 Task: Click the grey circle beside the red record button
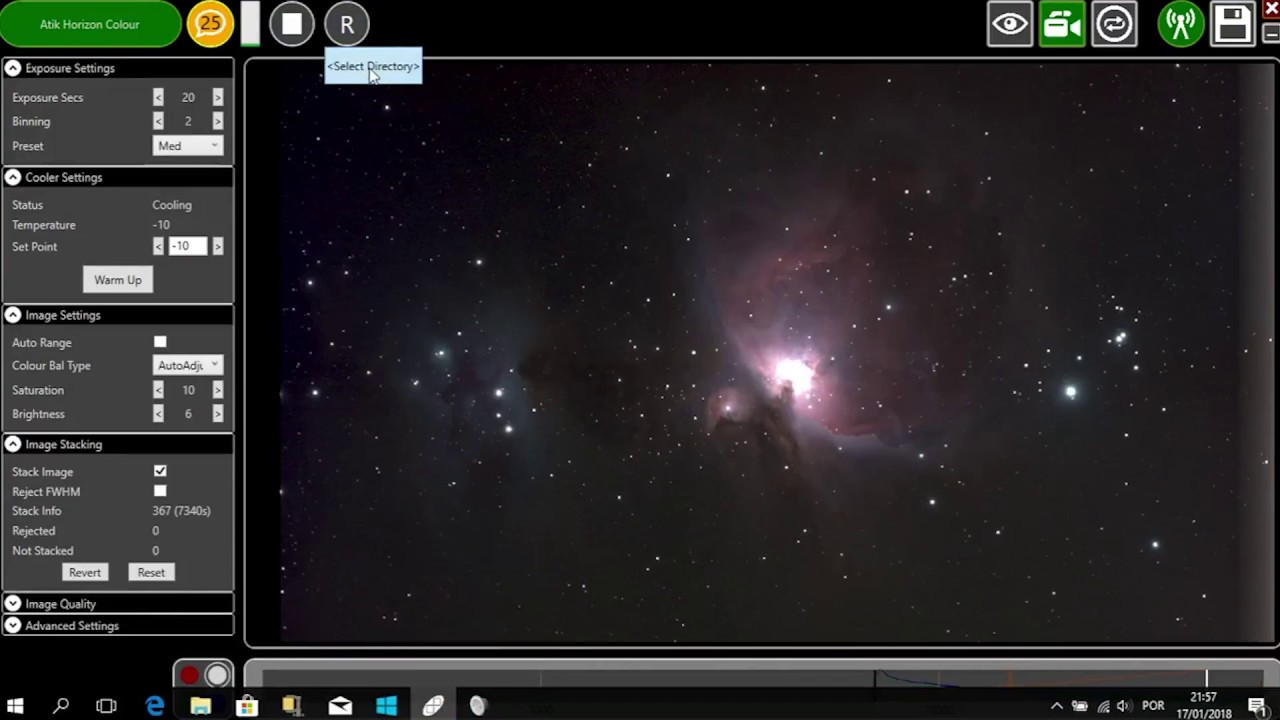click(x=217, y=676)
